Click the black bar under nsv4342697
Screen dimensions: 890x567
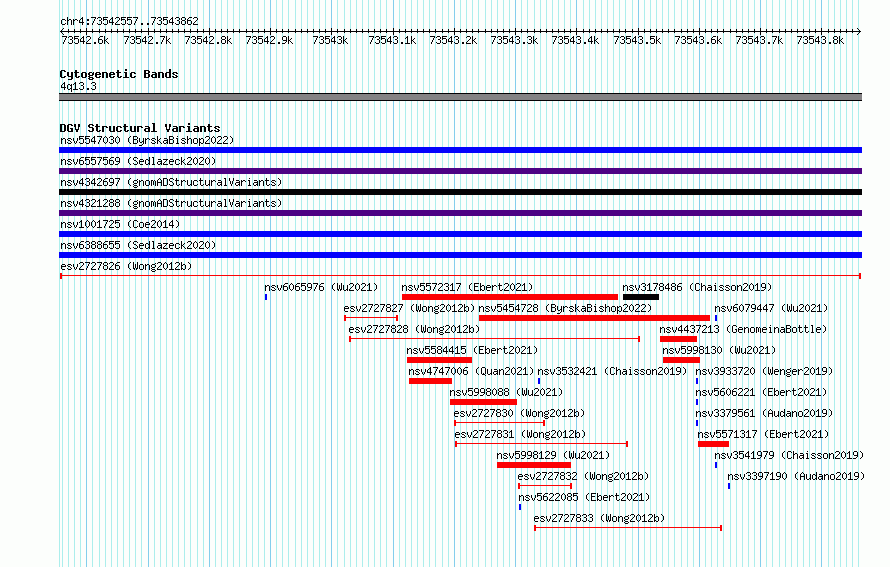460,192
